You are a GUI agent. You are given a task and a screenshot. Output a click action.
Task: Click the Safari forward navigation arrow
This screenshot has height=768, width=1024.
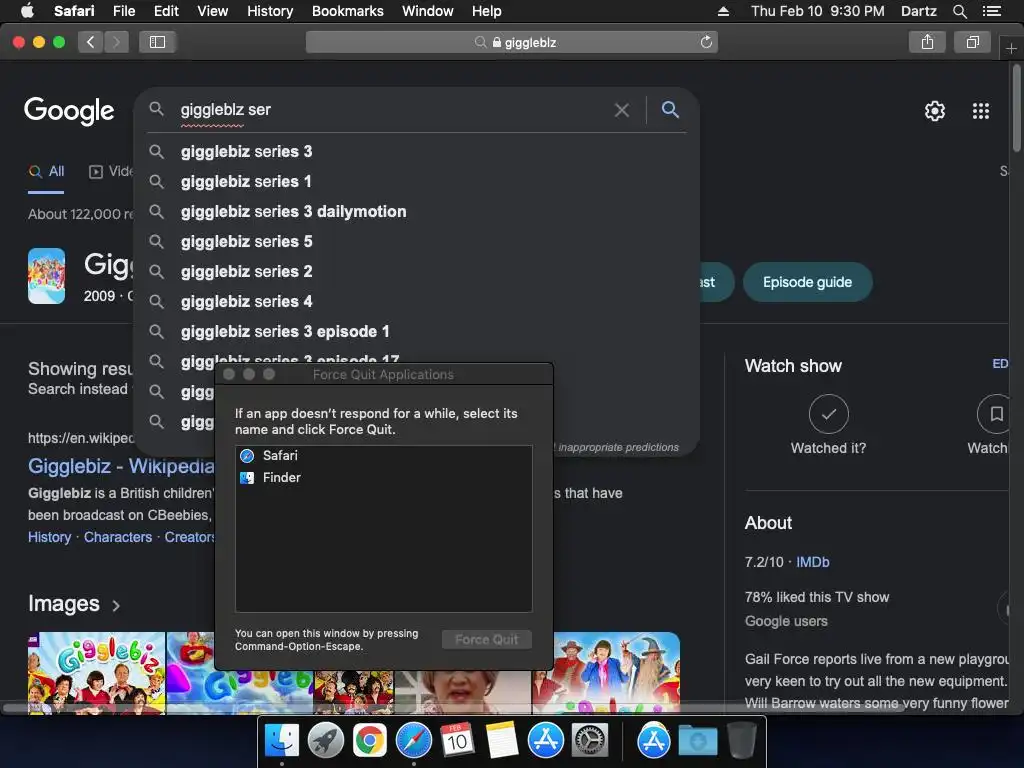tap(116, 42)
